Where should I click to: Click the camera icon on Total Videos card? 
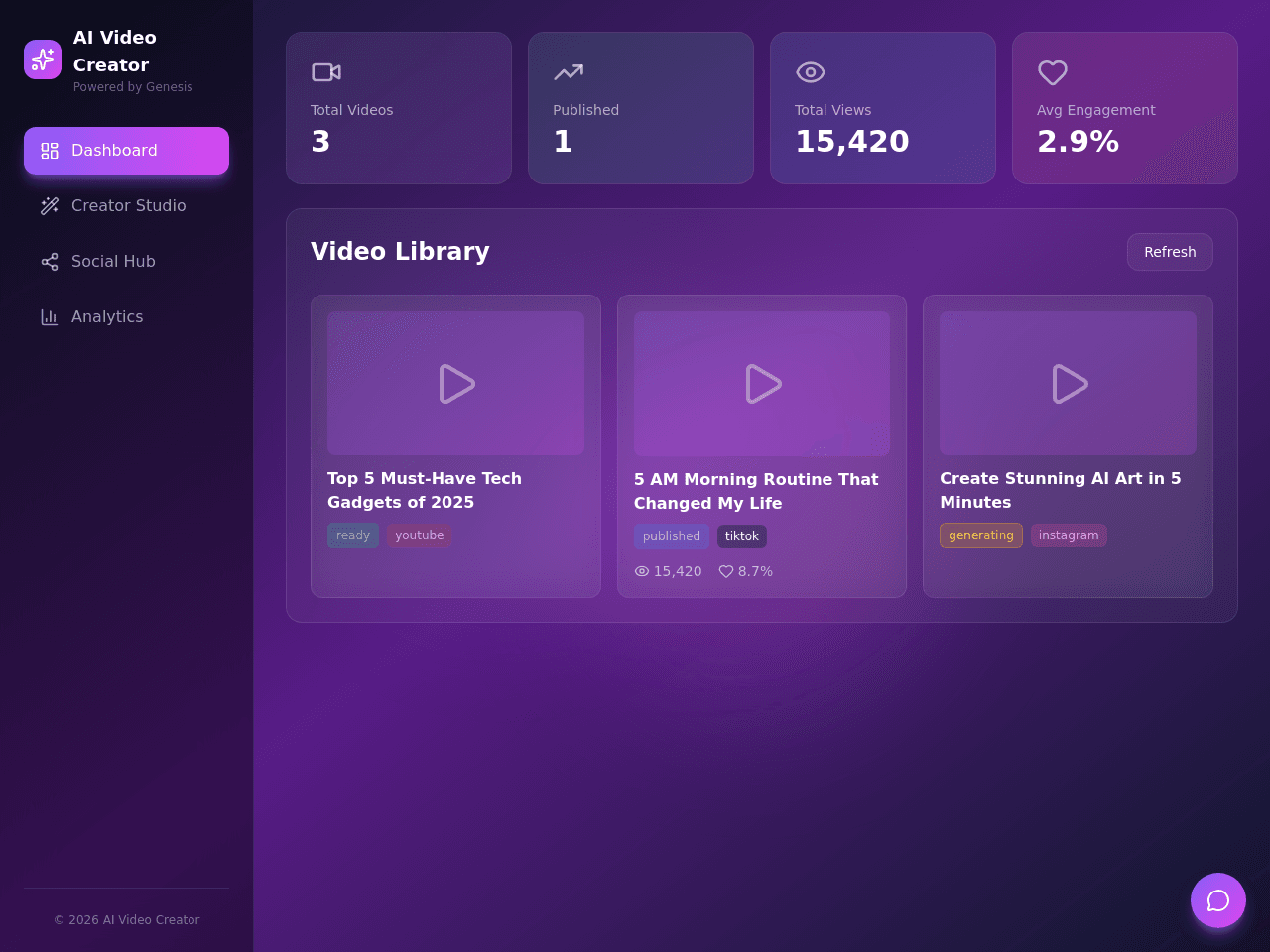326,72
